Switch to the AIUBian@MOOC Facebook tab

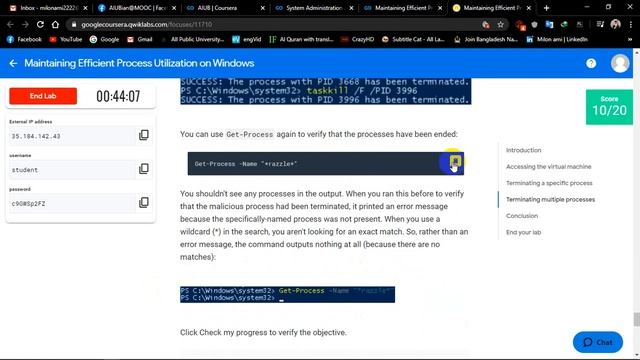tap(137, 8)
